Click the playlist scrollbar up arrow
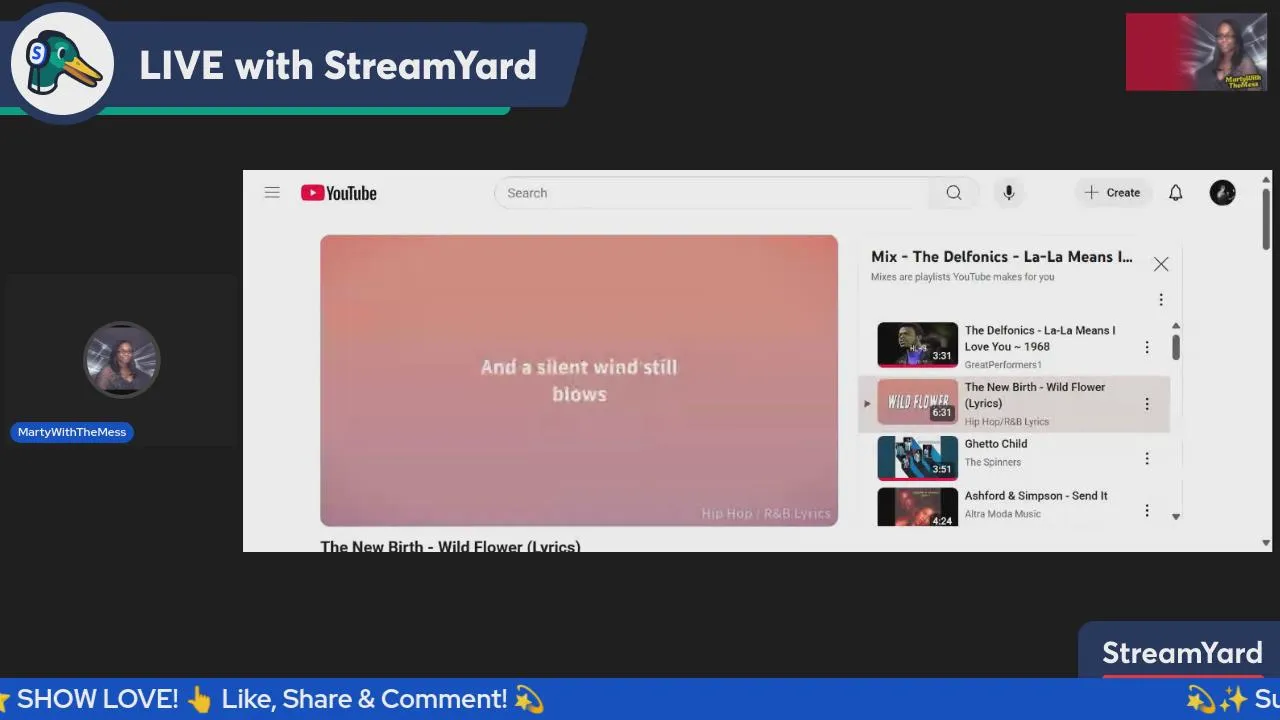This screenshot has height=720, width=1280. pyautogui.click(x=1176, y=326)
